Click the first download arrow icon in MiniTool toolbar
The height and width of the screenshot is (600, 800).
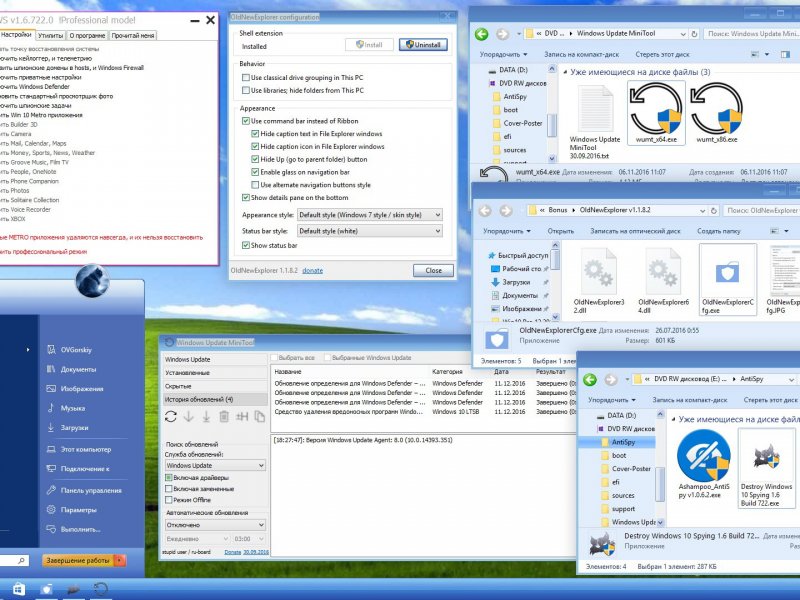pos(188,416)
